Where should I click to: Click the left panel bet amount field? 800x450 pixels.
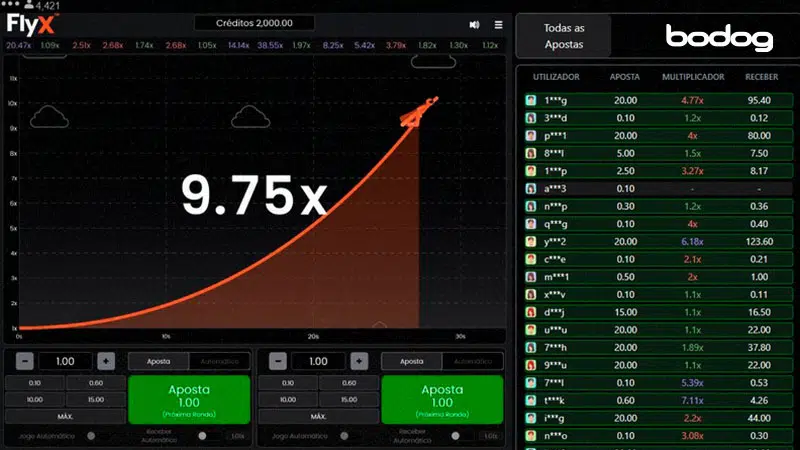65,361
